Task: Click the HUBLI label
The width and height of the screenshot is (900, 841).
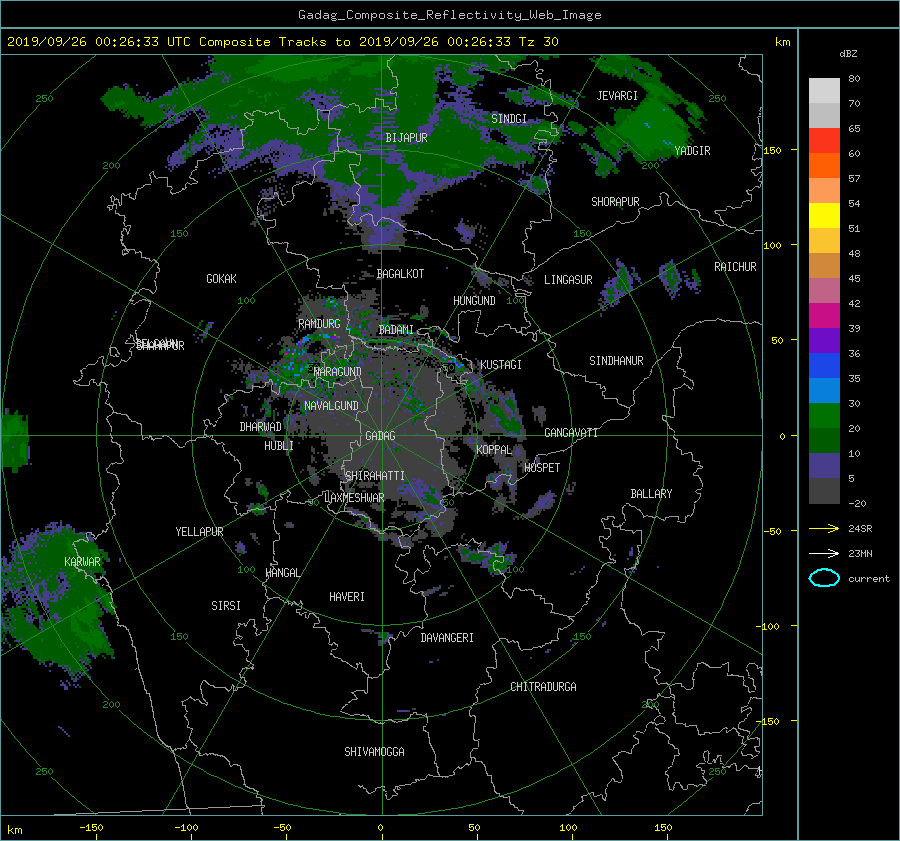Action: (278, 446)
